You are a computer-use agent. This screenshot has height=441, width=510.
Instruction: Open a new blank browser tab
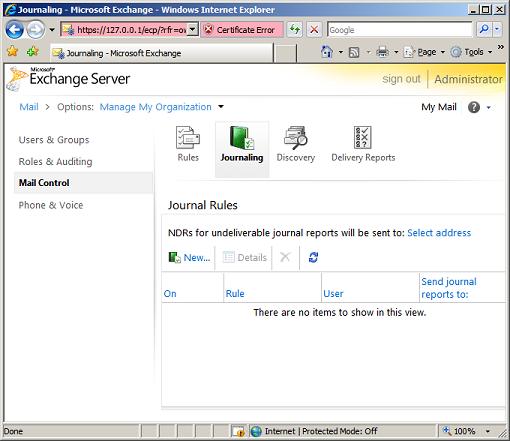pos(285,53)
